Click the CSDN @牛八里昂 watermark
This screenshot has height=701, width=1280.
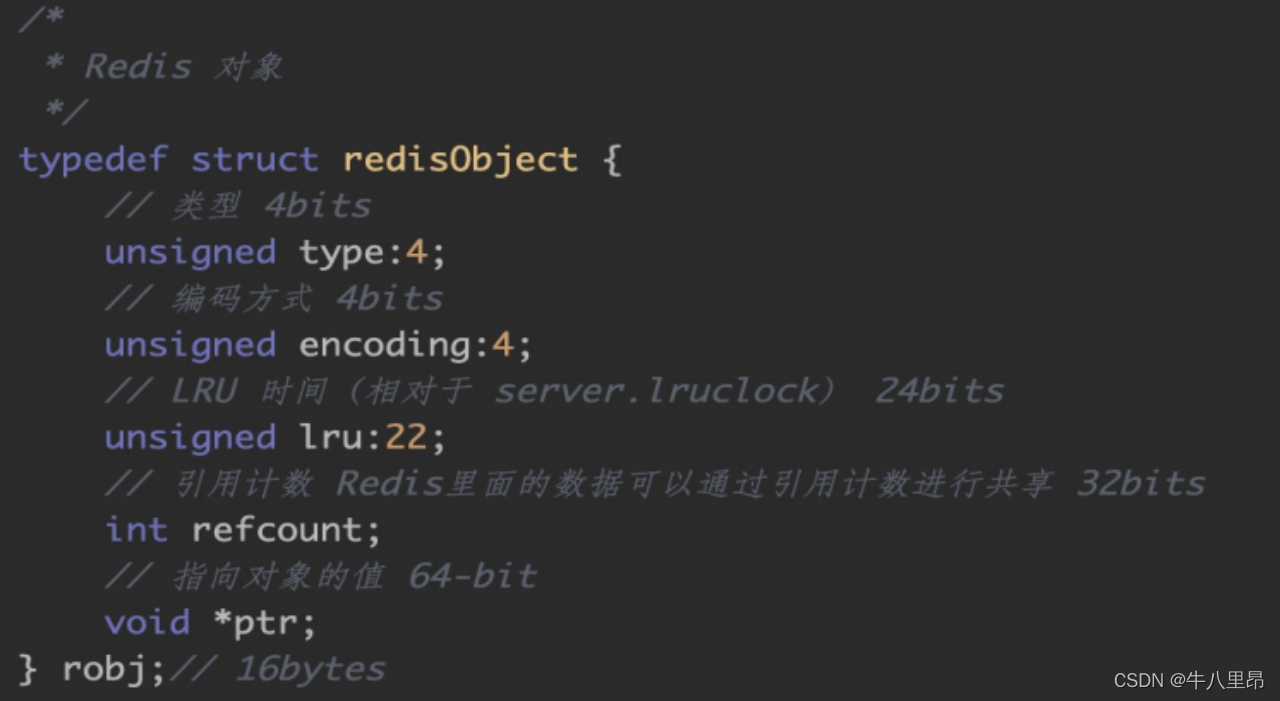pos(1188,680)
